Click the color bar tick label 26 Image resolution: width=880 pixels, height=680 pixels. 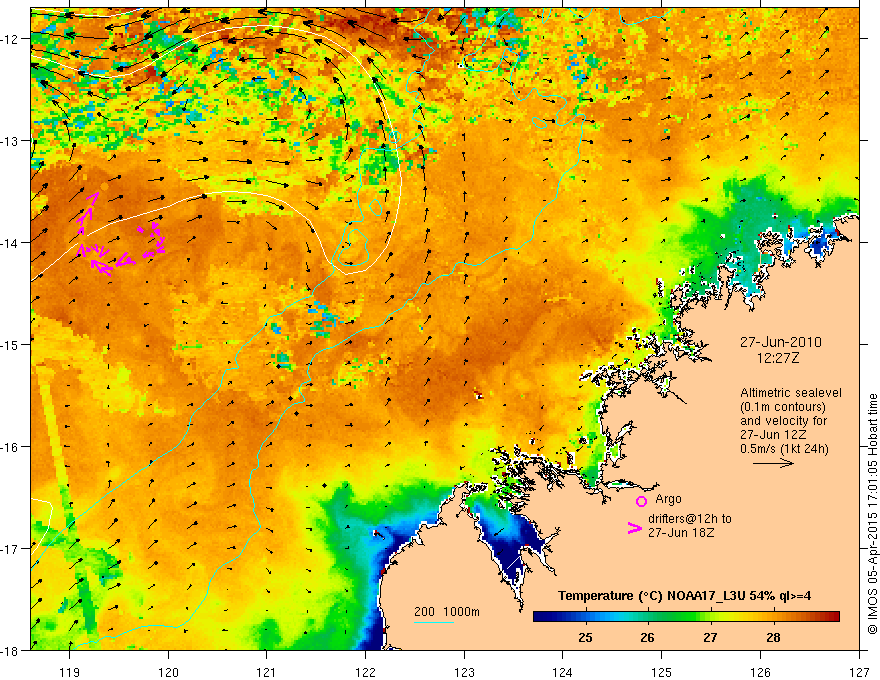click(647, 637)
